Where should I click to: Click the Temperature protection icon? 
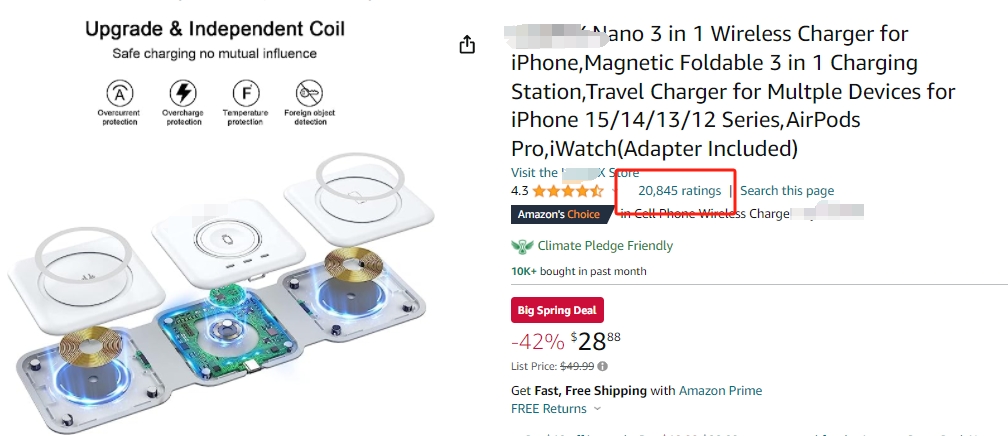(x=245, y=94)
